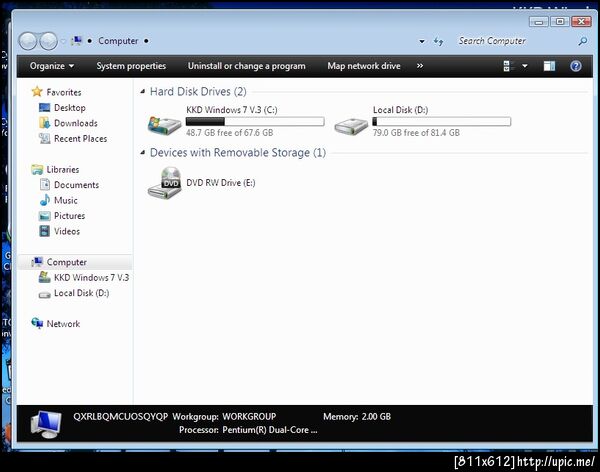
Task: Click the Computer icon in address bar
Action: click(x=77, y=41)
